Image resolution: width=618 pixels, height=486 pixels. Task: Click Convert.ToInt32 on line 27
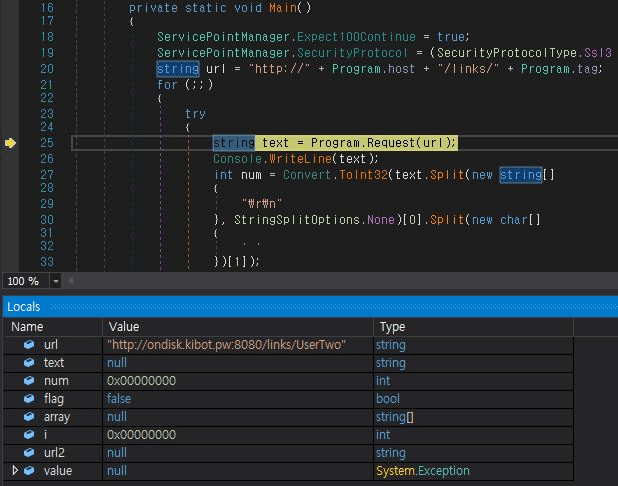click(x=335, y=175)
